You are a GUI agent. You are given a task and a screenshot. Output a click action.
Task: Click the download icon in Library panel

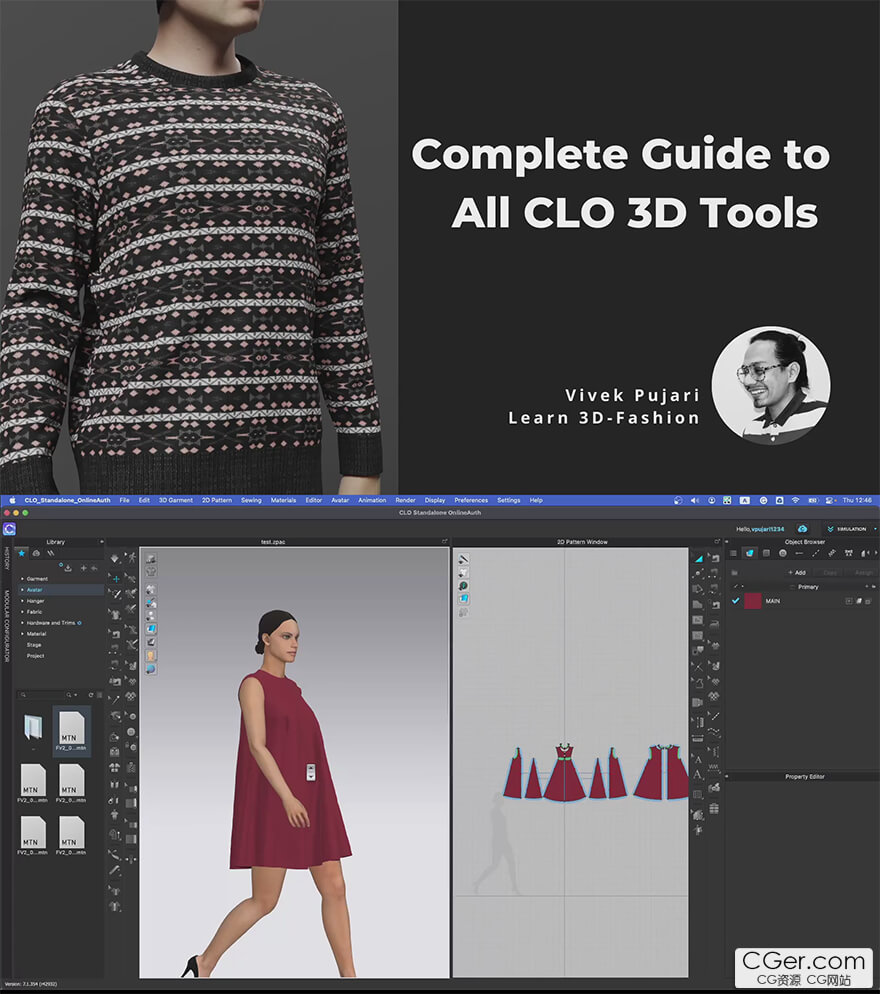68,568
